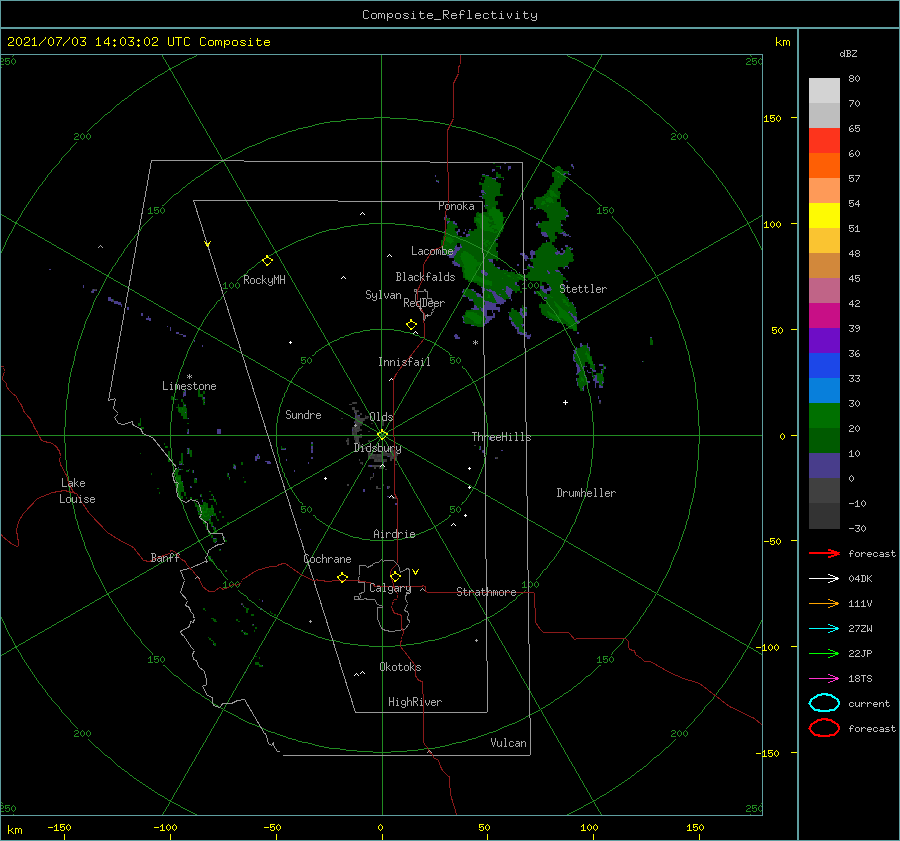
Task: Click the Banff label
Action: click(165, 557)
